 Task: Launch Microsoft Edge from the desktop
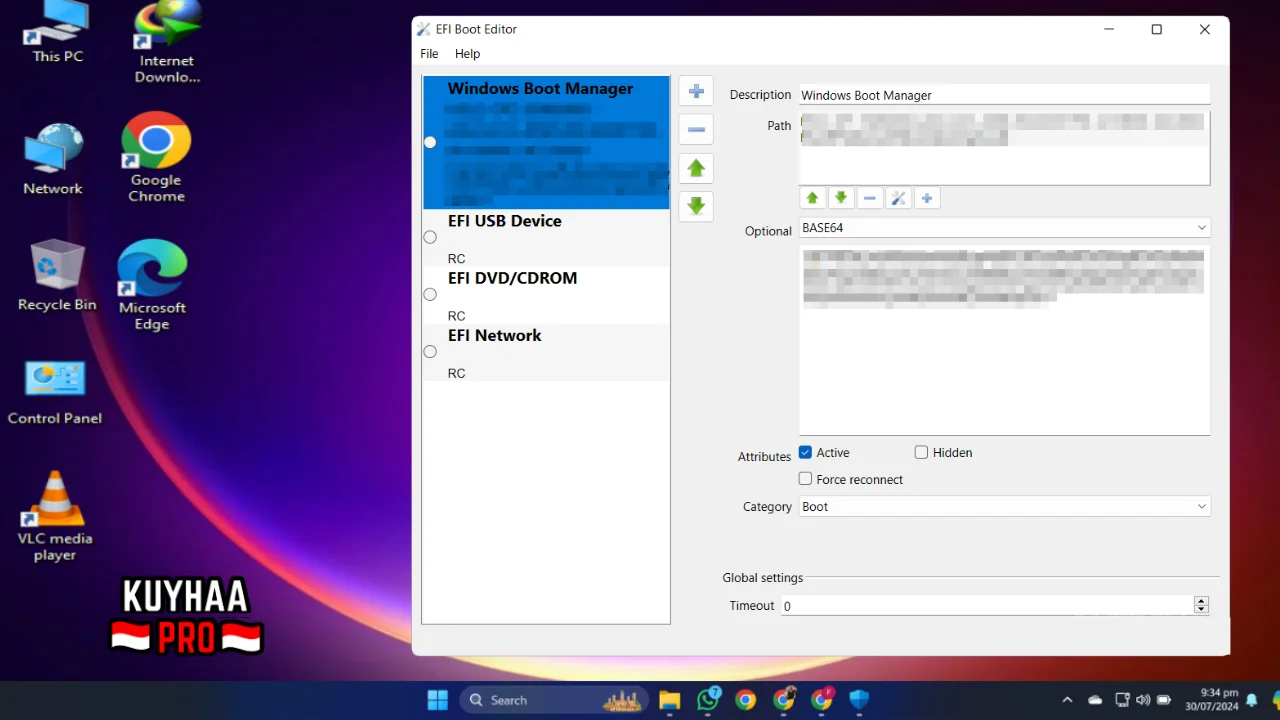click(x=152, y=286)
